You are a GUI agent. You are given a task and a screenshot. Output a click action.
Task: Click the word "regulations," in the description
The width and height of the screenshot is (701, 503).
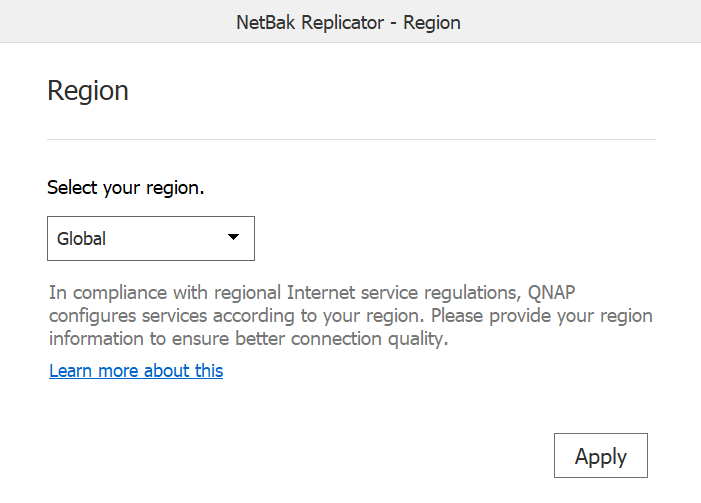473,293
